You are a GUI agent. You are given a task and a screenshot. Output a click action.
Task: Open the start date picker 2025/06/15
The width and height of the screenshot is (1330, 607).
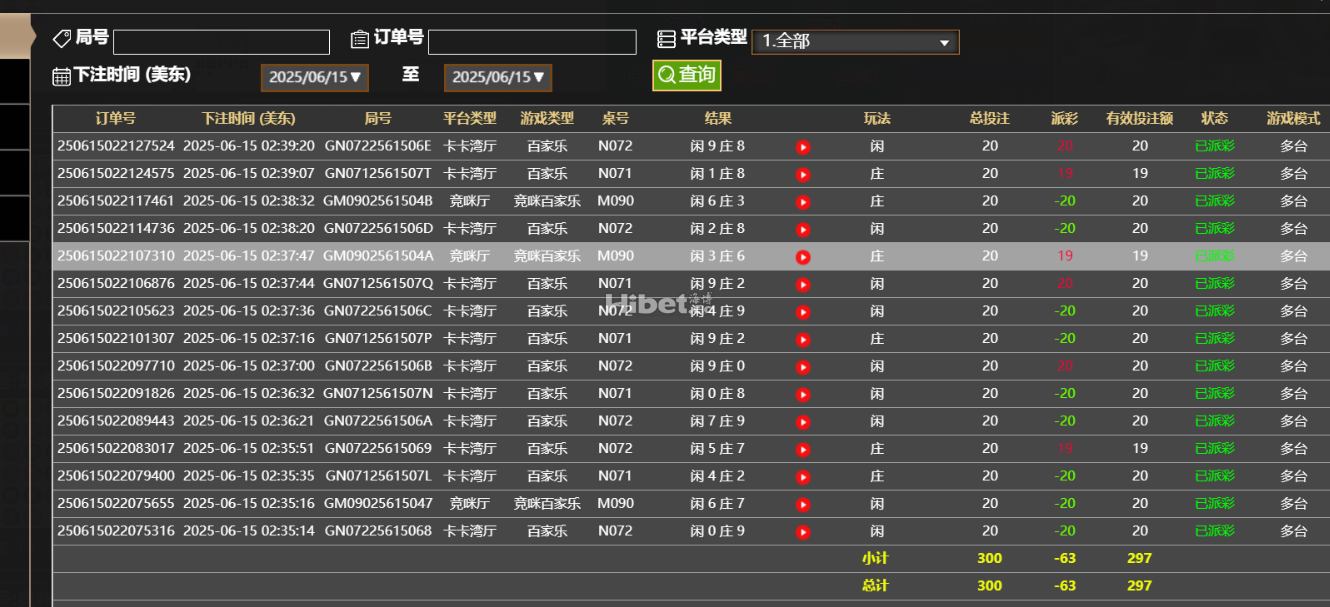click(315, 78)
